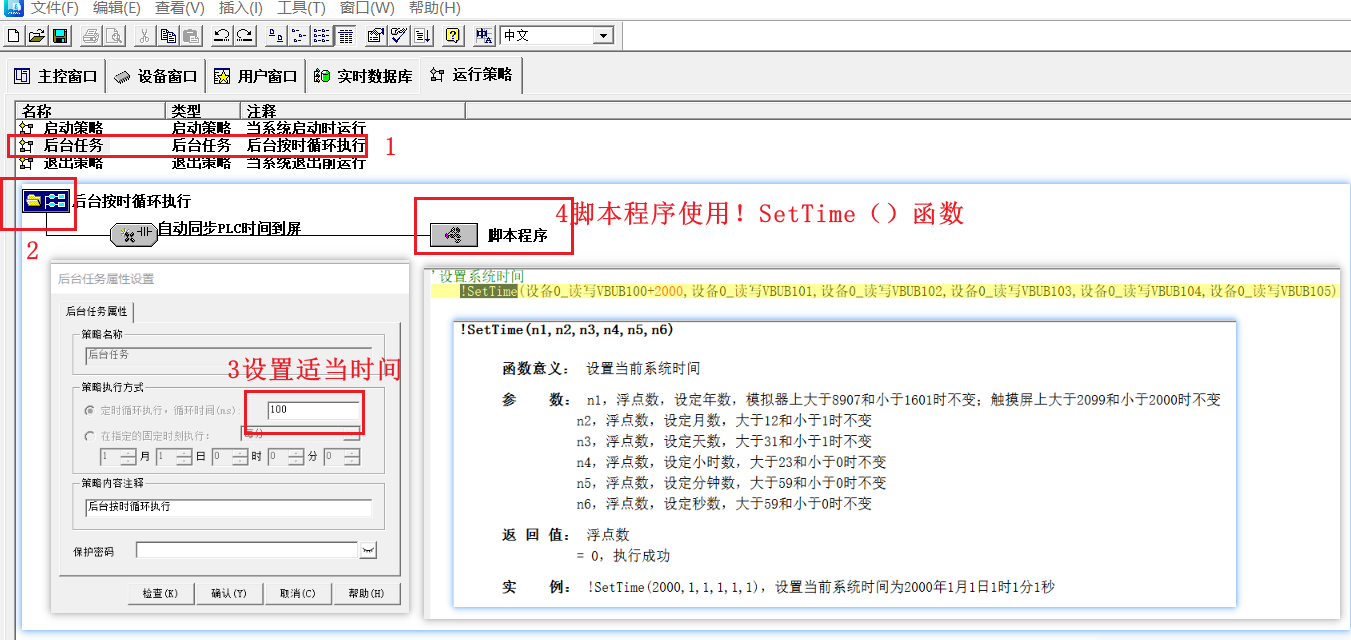Click the Copy toolbar icon
The image size is (1351, 640).
coord(168,36)
